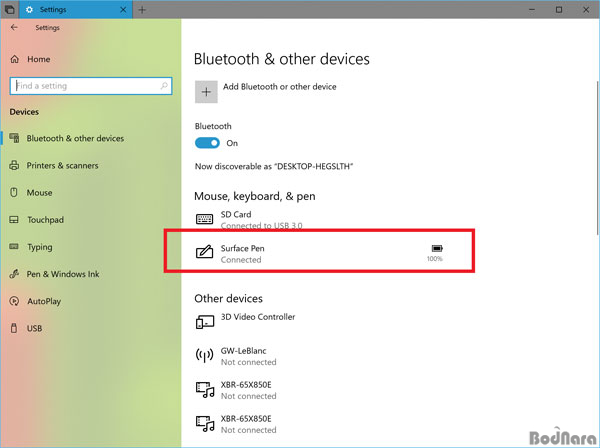Click the Settings tab in title bar
Screen dimensions: 600x448
tap(76, 10)
